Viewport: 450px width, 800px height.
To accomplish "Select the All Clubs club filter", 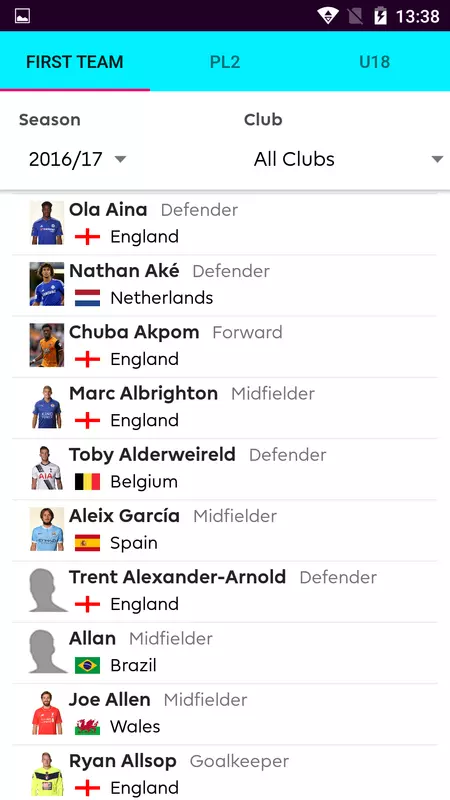I will [x=348, y=159].
